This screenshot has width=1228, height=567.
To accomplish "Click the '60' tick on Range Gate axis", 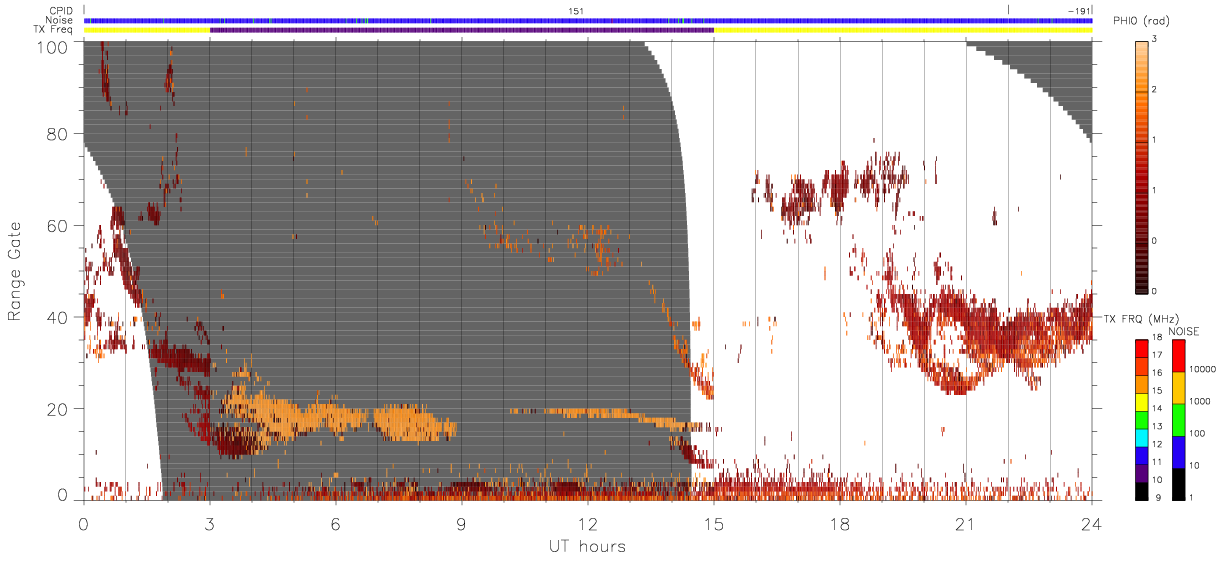I will point(59,226).
